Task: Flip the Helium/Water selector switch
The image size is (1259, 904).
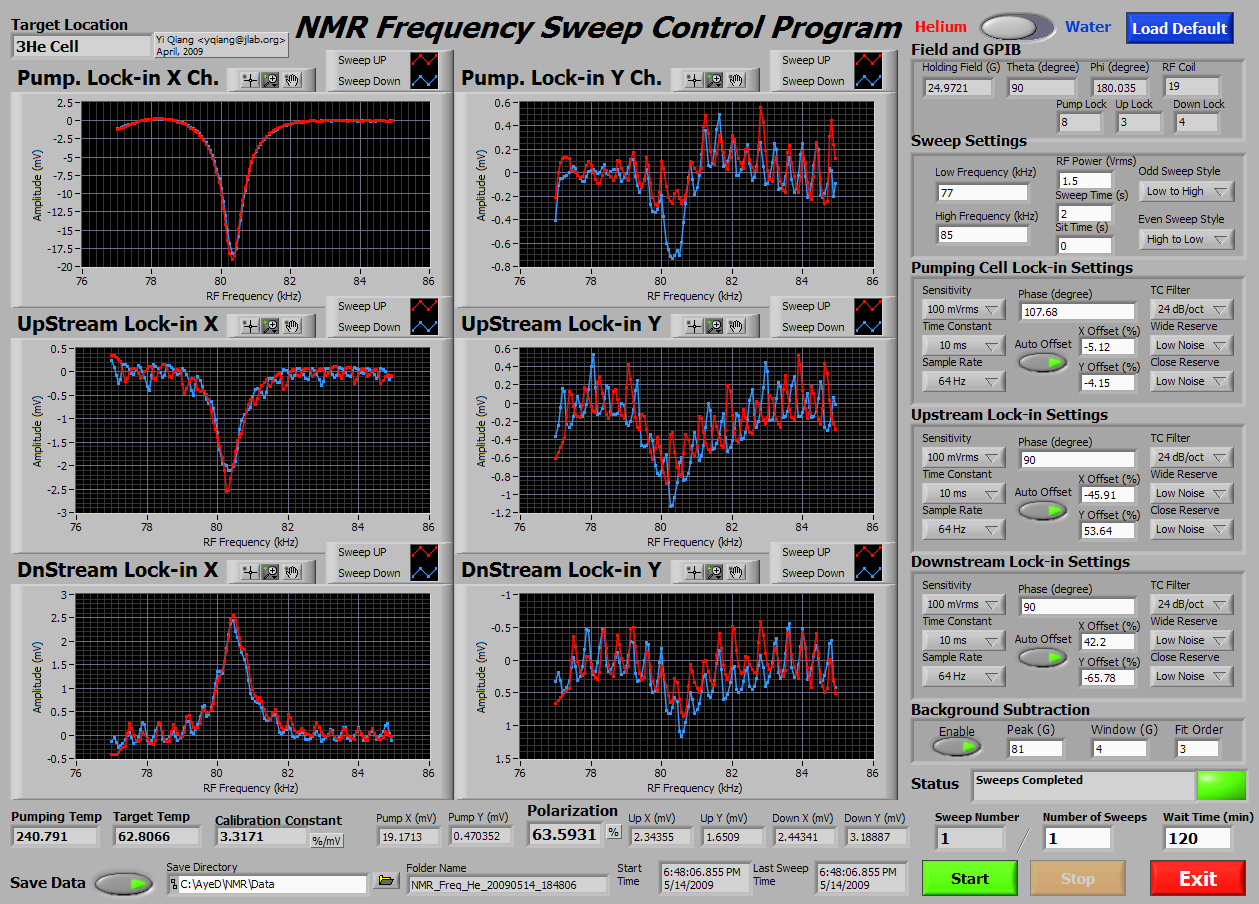Action: pyautogui.click(x=1017, y=27)
